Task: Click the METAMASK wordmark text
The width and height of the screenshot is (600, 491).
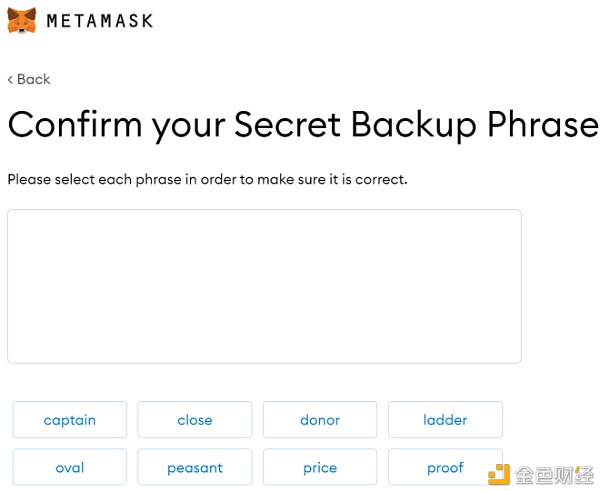Action: pos(100,20)
